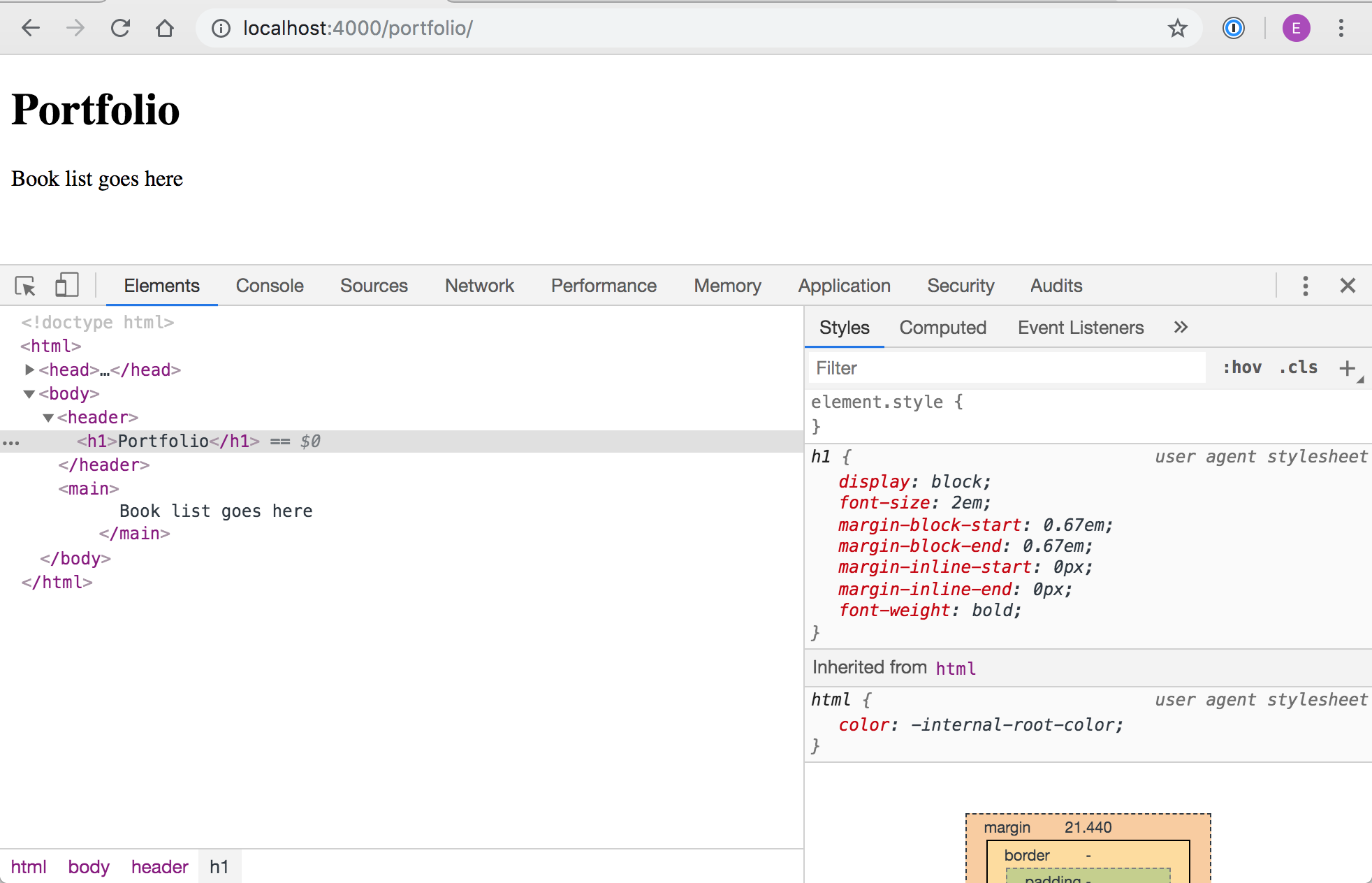The width and height of the screenshot is (1372, 883).
Task: Close the DevTools panel
Action: click(1348, 286)
